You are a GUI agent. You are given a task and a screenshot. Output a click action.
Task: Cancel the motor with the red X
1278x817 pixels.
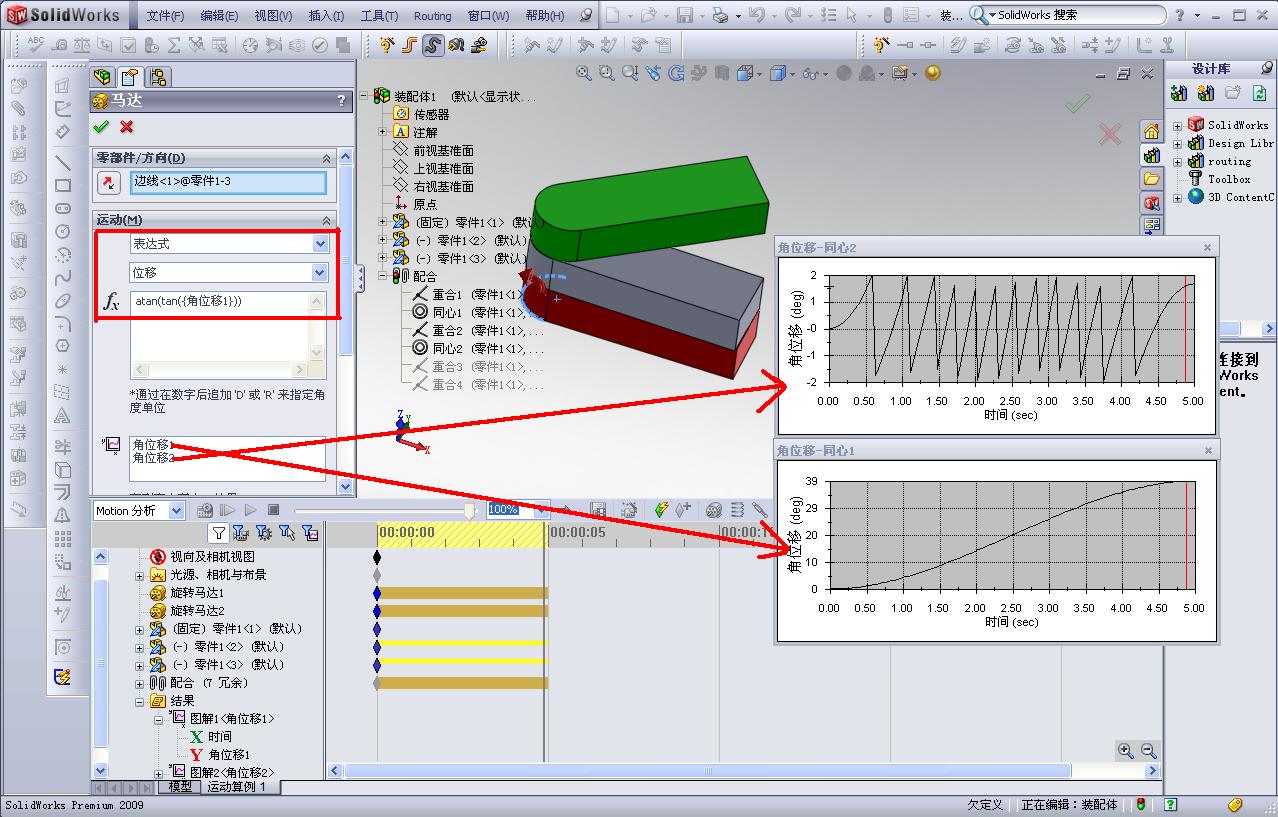(x=126, y=127)
